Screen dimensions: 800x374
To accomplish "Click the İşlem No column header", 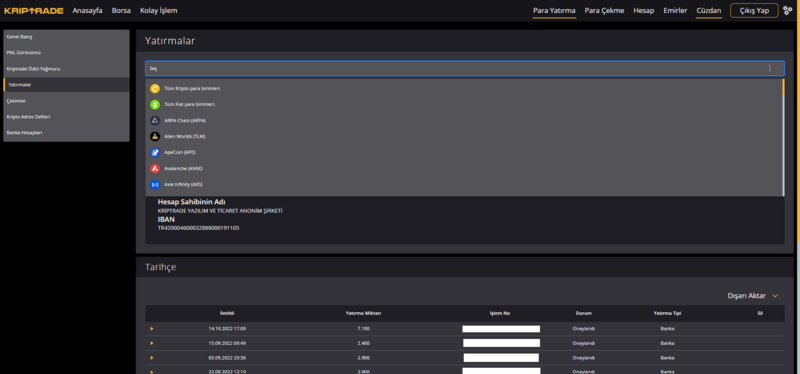I will pyautogui.click(x=499, y=313).
